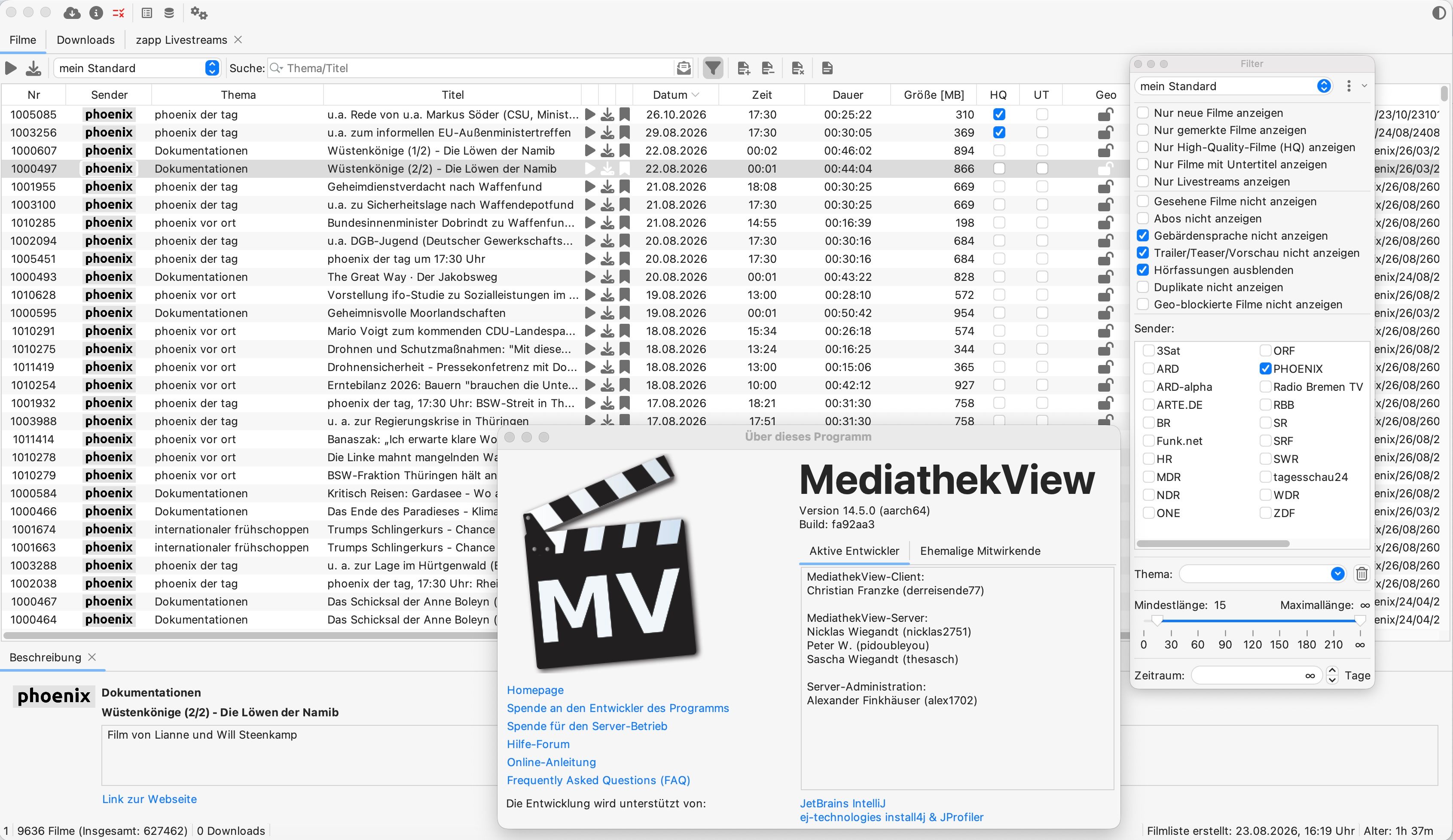Toggle the filter funnel button
Image resolution: width=1453 pixels, height=840 pixels.
pyautogui.click(x=713, y=68)
